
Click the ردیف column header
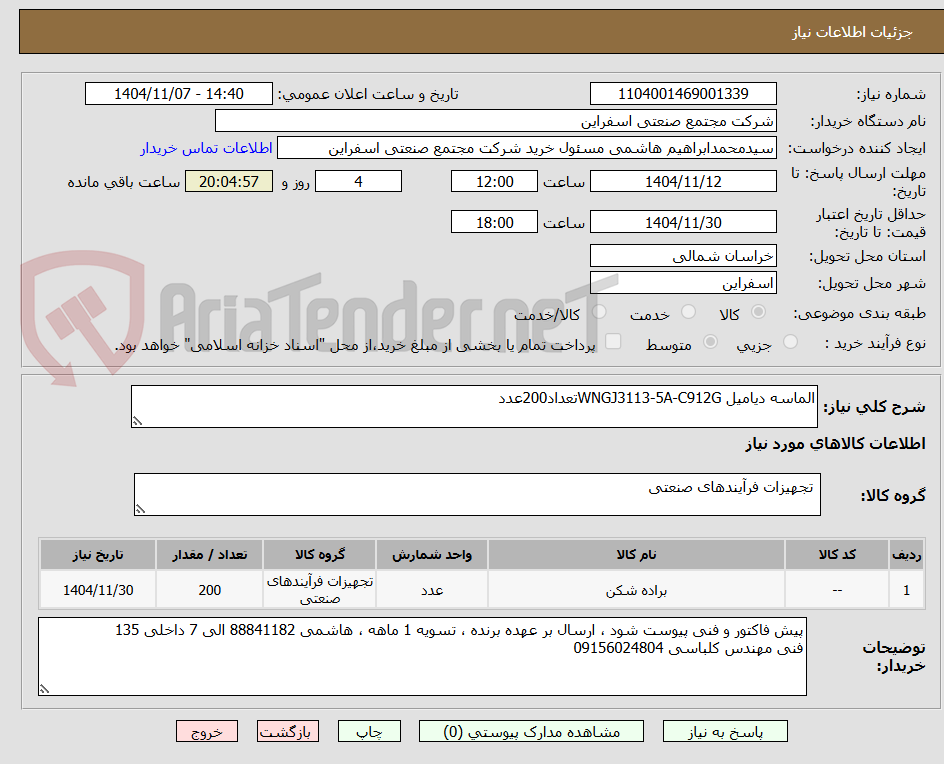(x=906, y=554)
